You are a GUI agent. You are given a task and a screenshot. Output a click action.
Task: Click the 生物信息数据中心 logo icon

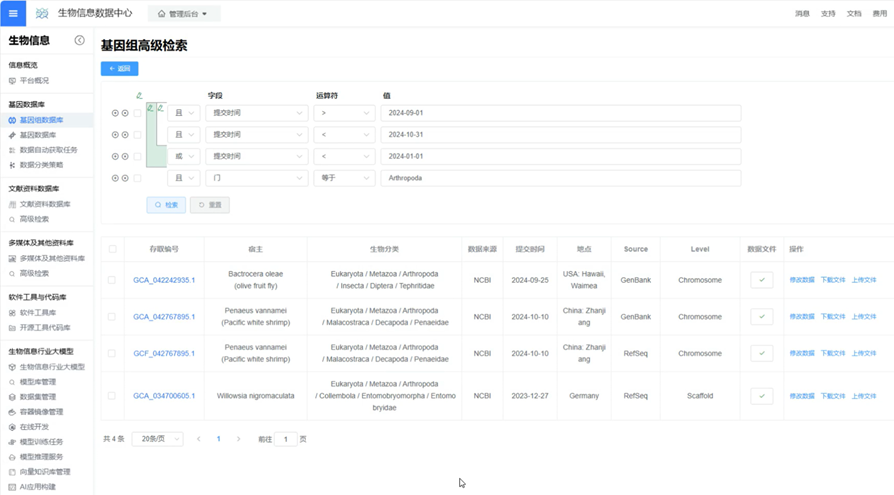point(42,14)
